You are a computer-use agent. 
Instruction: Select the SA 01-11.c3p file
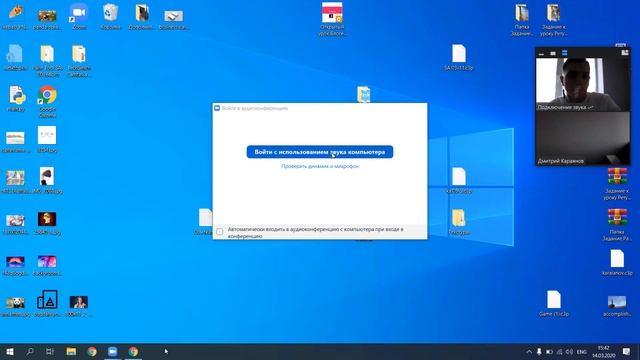(x=459, y=57)
